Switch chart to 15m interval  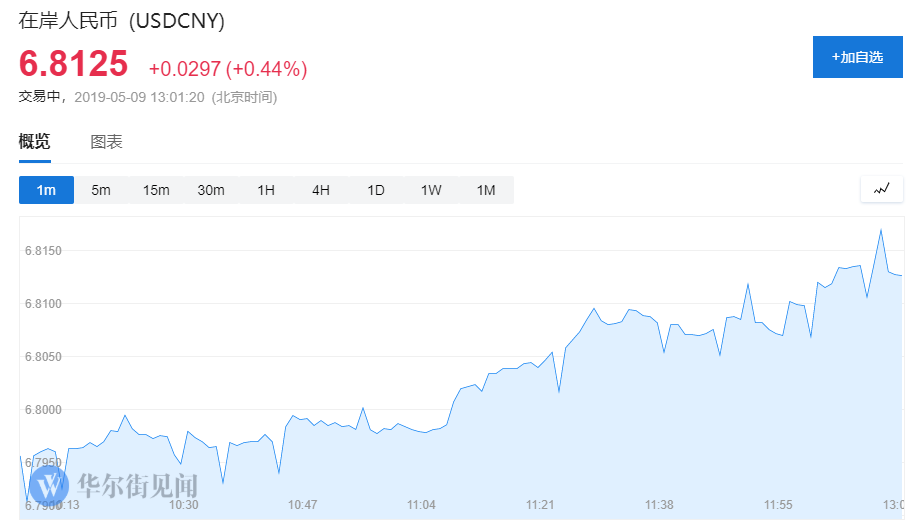(x=156, y=190)
